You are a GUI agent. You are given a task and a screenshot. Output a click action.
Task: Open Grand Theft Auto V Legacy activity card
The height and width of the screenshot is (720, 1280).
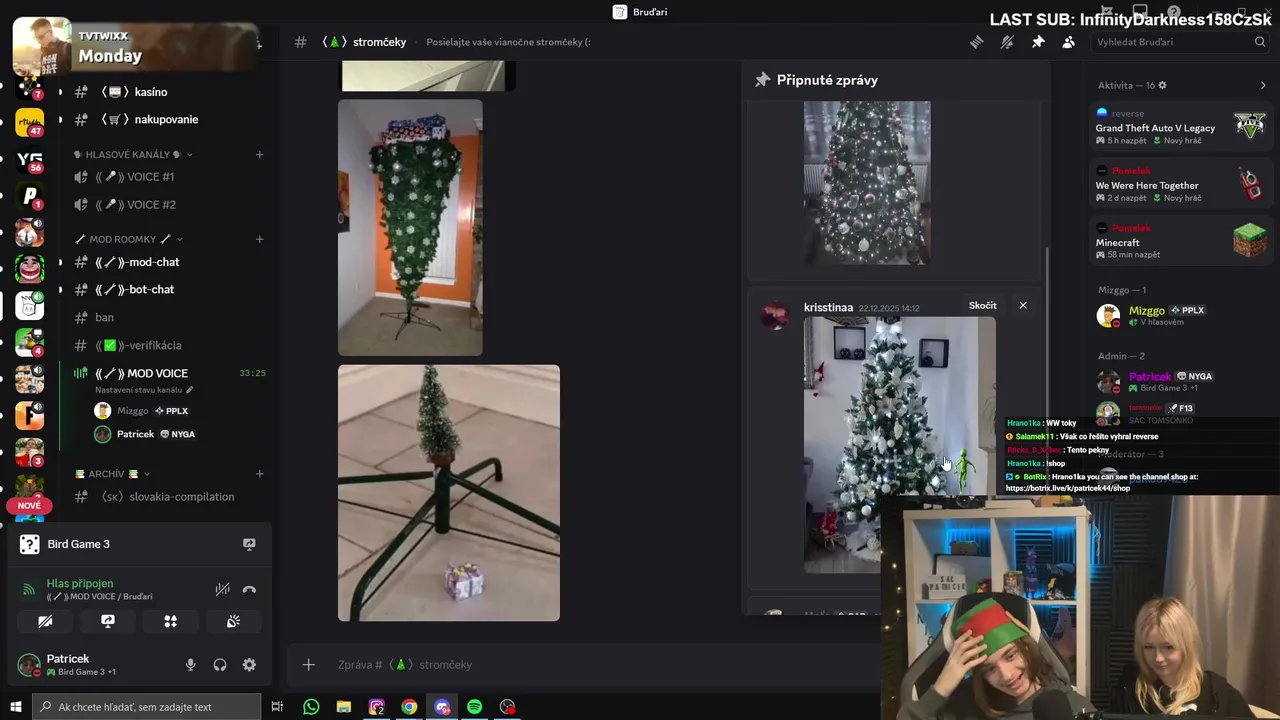click(1181, 127)
